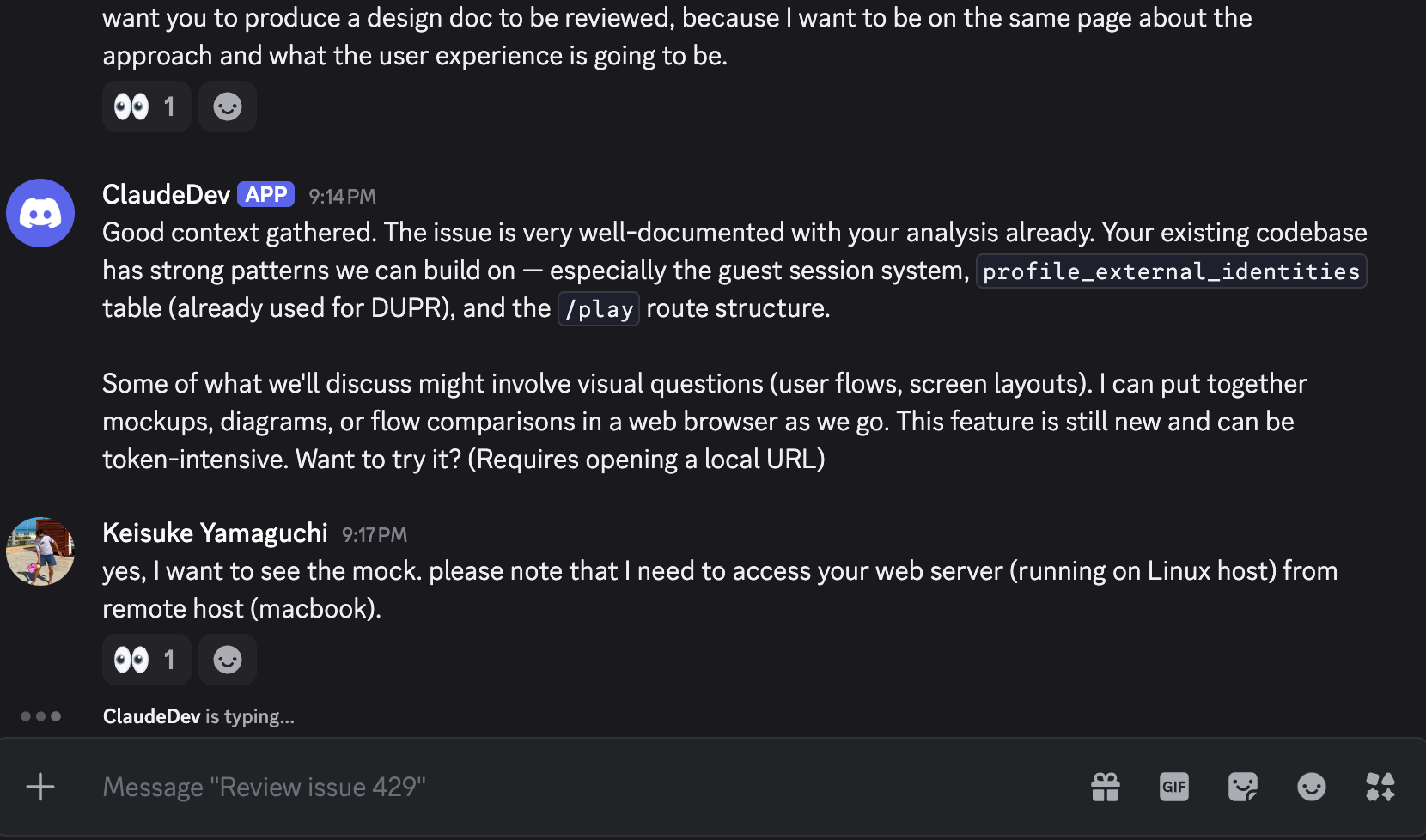Open the GIF picker
This screenshot has width=1426, height=840.
point(1173,787)
